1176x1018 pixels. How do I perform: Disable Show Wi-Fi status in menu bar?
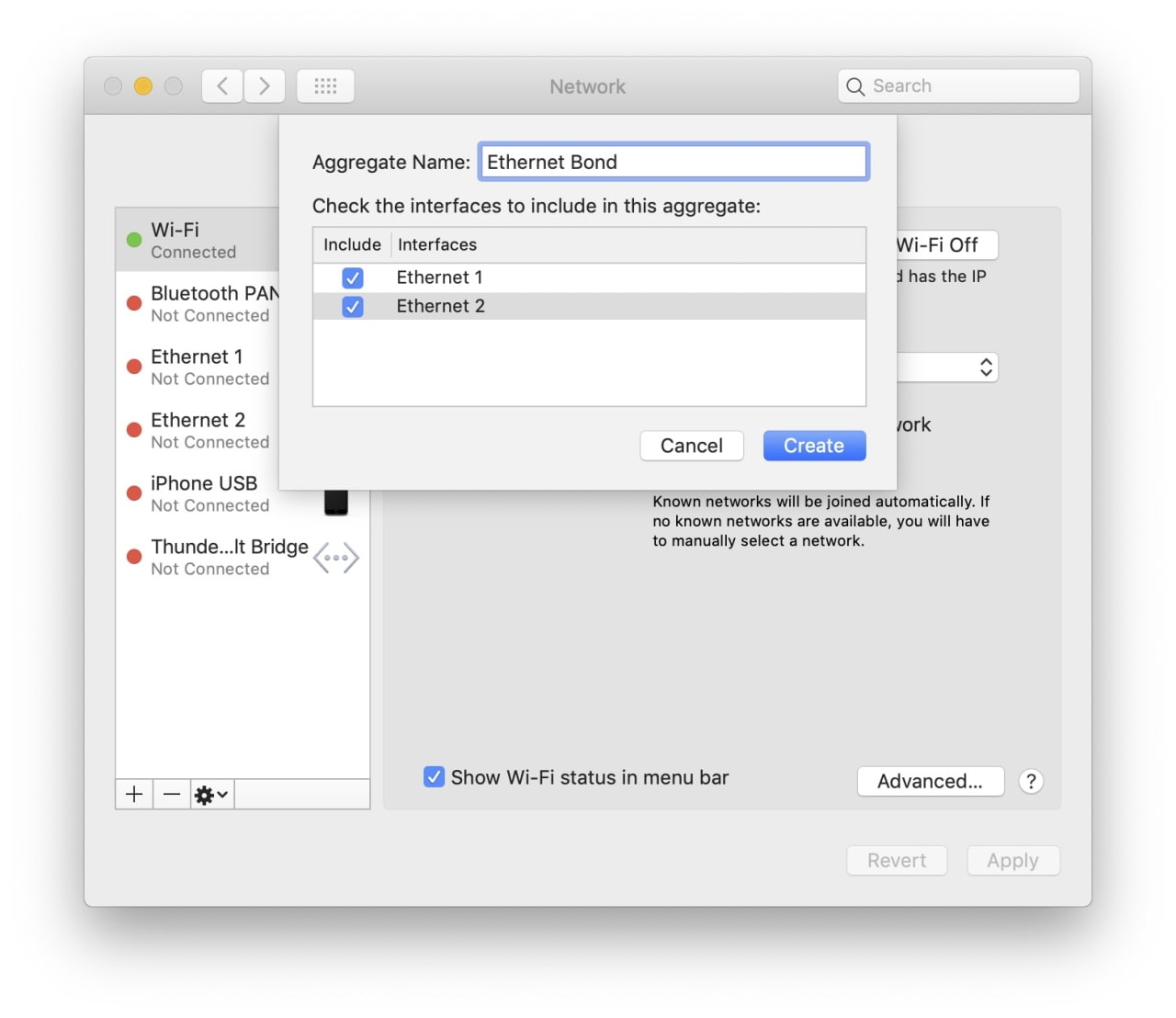(x=434, y=777)
